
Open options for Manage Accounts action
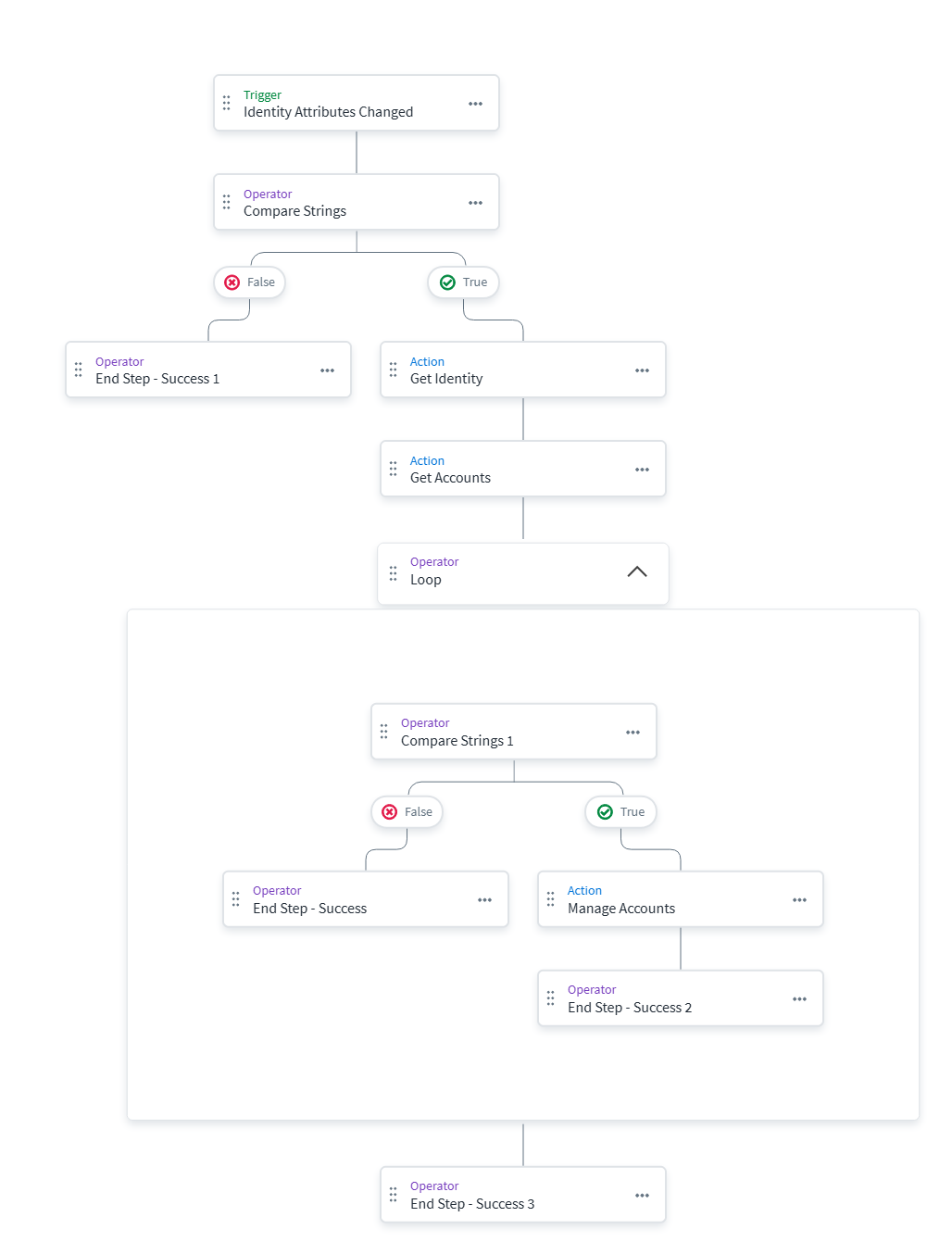pos(799,900)
